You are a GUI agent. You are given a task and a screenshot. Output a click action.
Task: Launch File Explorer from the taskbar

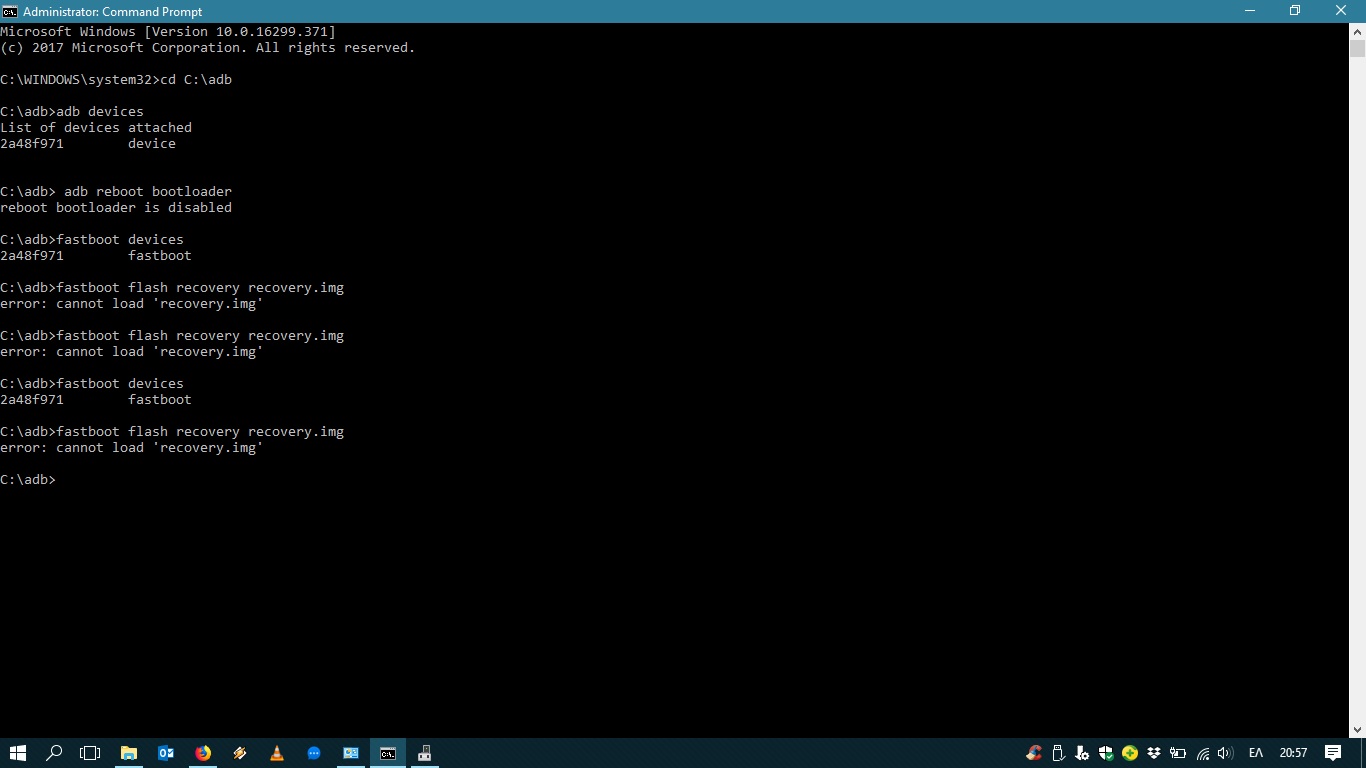(x=129, y=753)
